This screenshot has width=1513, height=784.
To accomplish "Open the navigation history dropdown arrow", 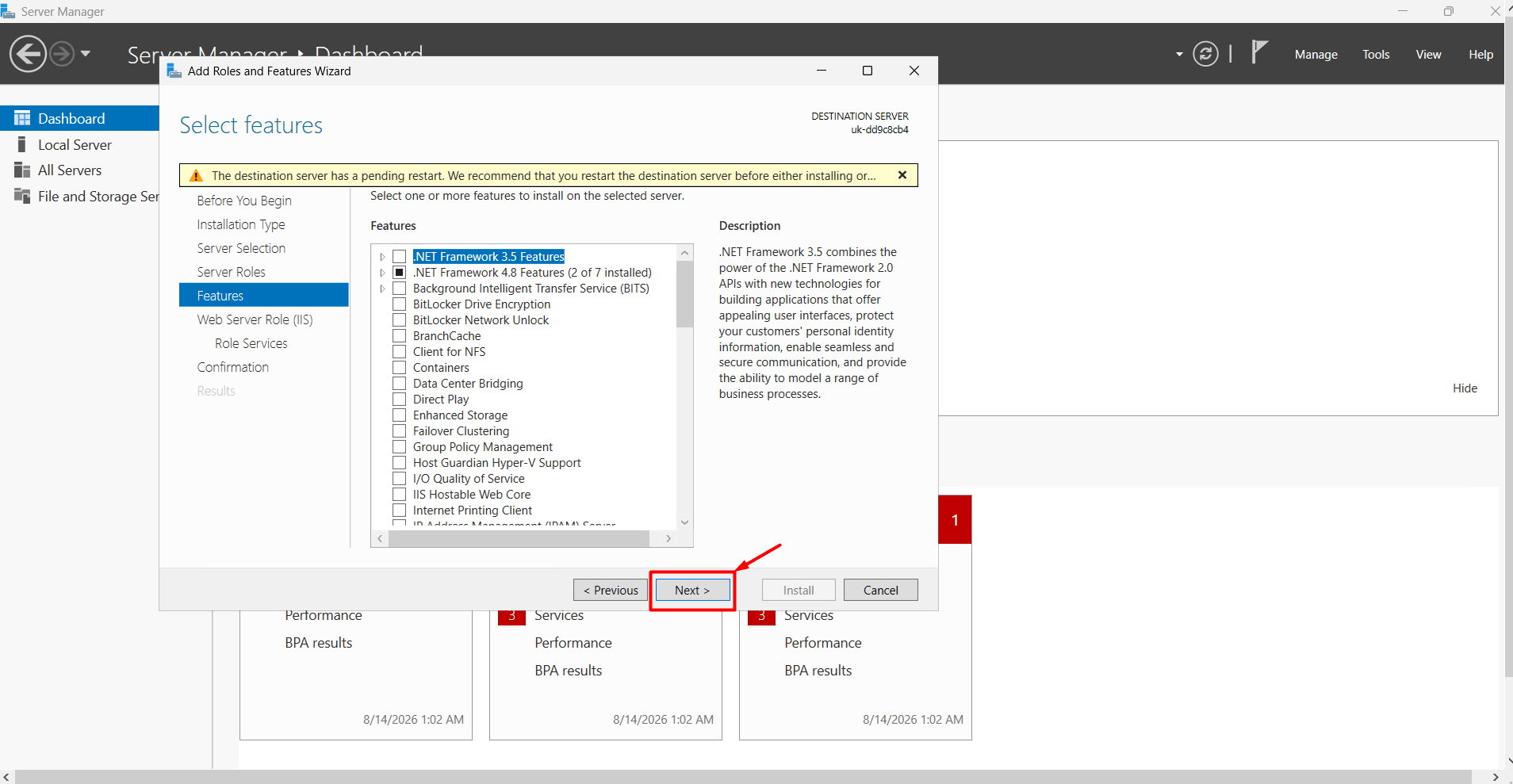I will tap(86, 54).
